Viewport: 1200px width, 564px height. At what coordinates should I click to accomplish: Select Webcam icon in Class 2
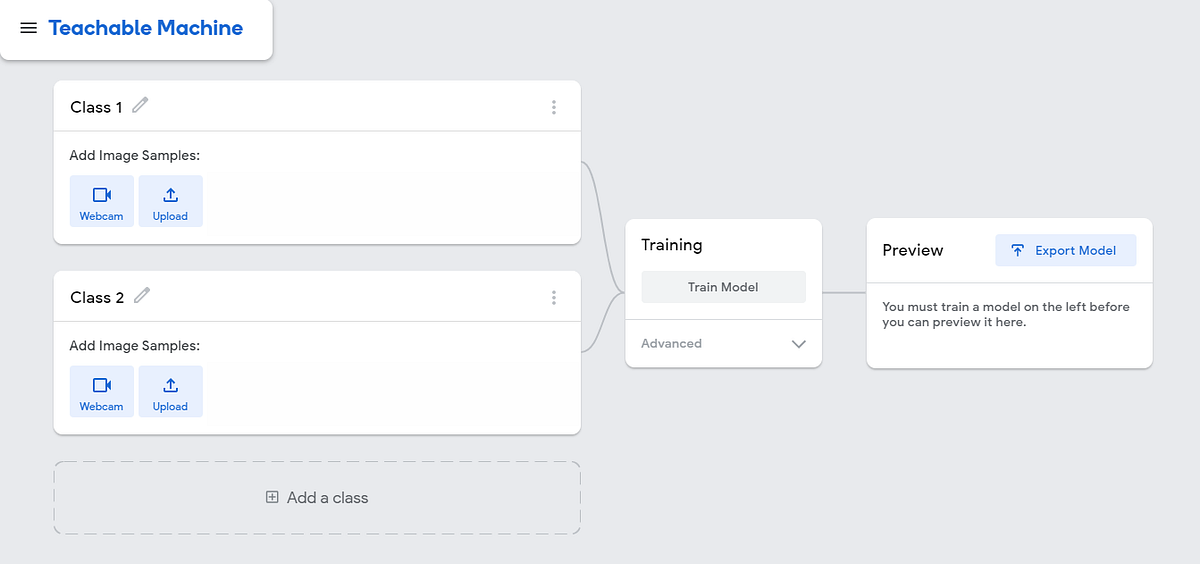(x=101, y=385)
